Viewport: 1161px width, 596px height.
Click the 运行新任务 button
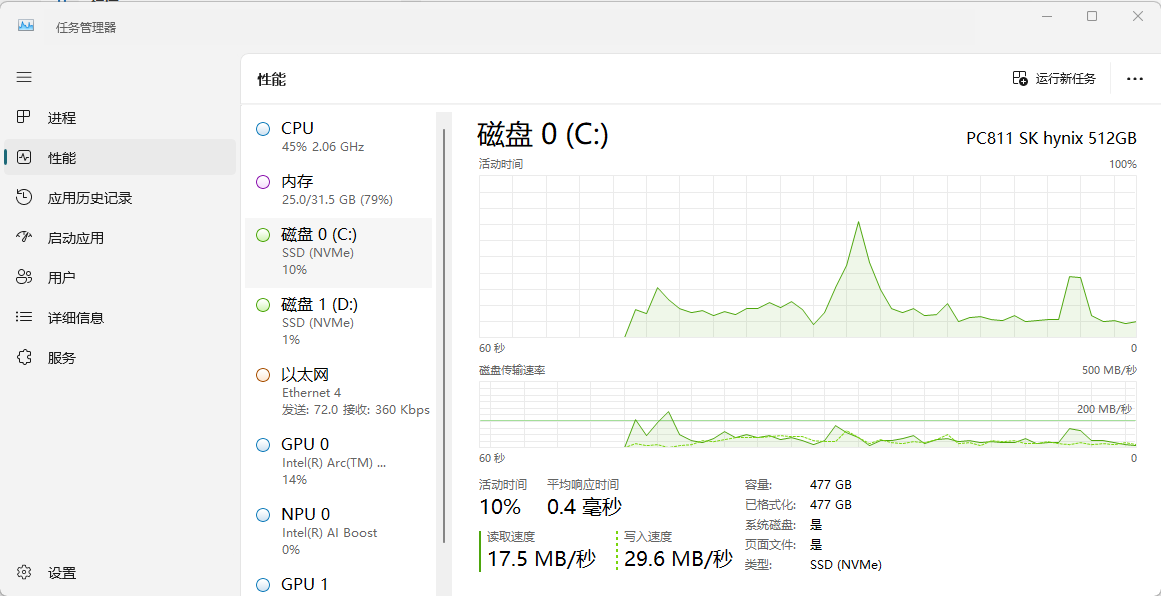click(1054, 78)
